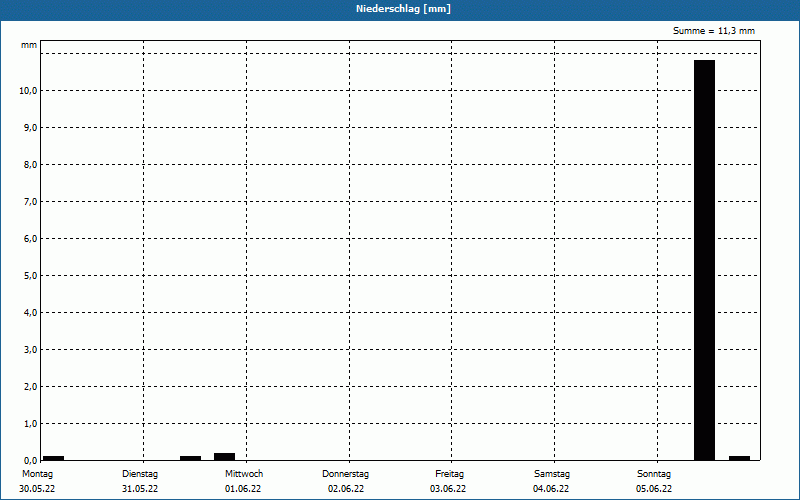The height and width of the screenshot is (500, 800).
Task: Click the 5,0 y-axis value
Action: click(30, 276)
